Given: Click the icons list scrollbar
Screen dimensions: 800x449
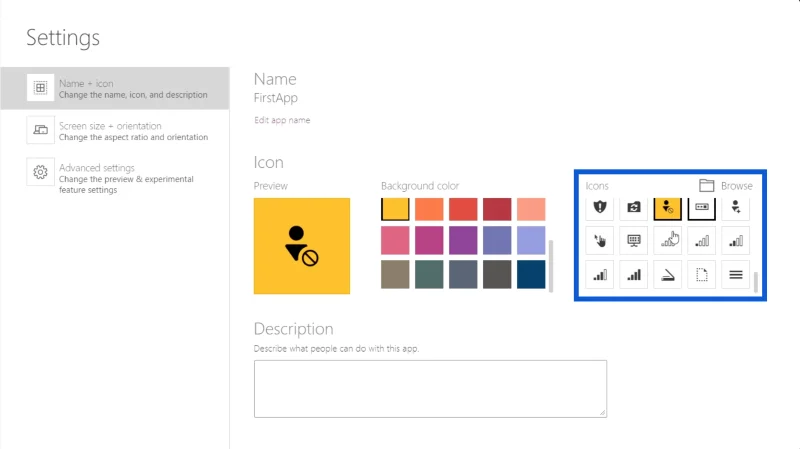Looking at the screenshot, I should coord(756,282).
